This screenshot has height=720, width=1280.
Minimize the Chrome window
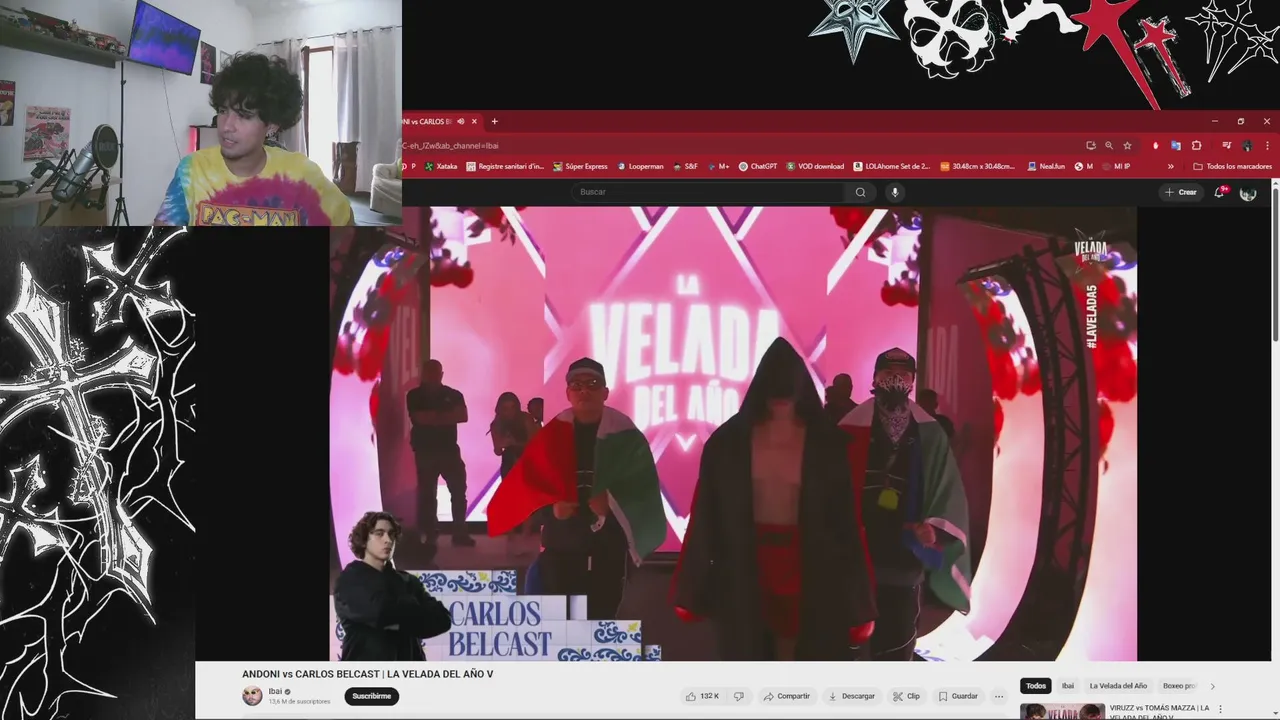[1214, 122]
